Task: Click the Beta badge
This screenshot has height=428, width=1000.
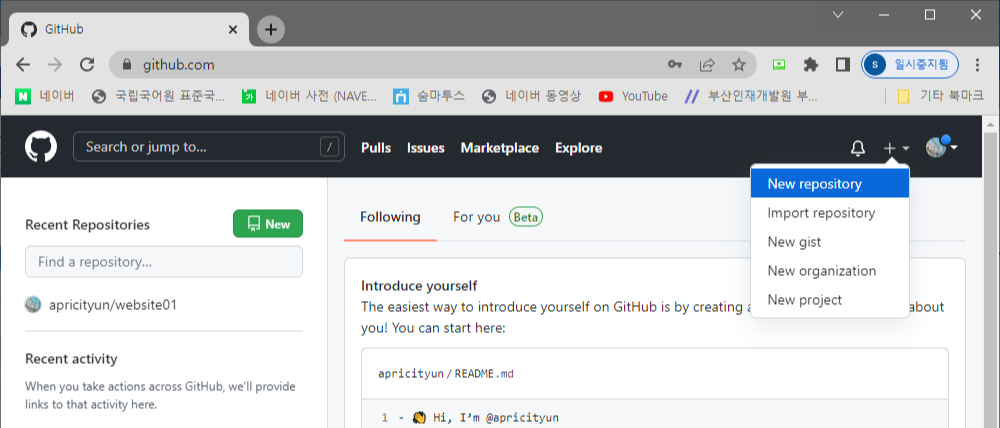Action: point(526,217)
